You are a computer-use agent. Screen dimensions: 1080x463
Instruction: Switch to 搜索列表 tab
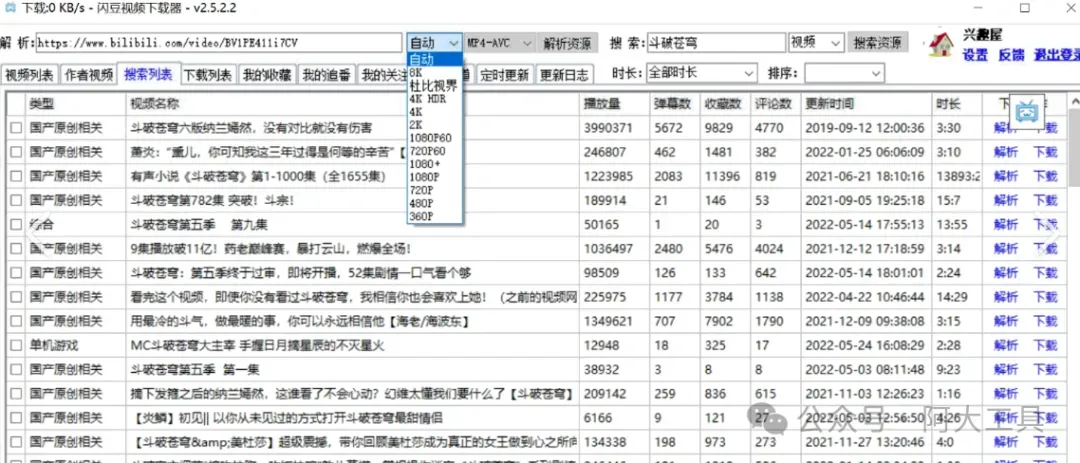(149, 74)
